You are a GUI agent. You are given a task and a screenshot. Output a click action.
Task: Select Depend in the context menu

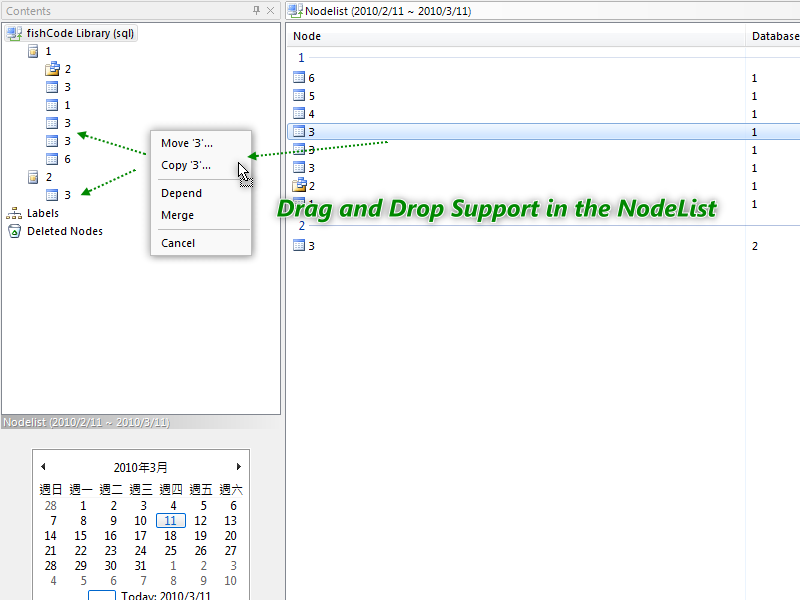click(181, 193)
